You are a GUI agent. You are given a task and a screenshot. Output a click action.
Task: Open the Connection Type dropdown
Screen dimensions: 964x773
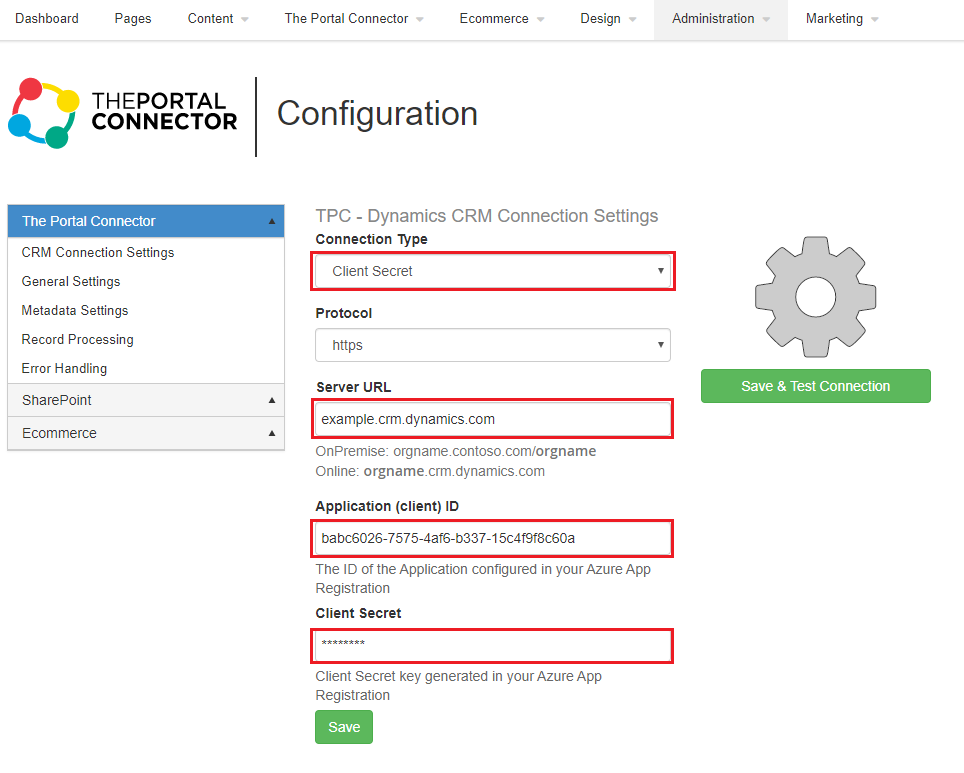[x=492, y=271]
